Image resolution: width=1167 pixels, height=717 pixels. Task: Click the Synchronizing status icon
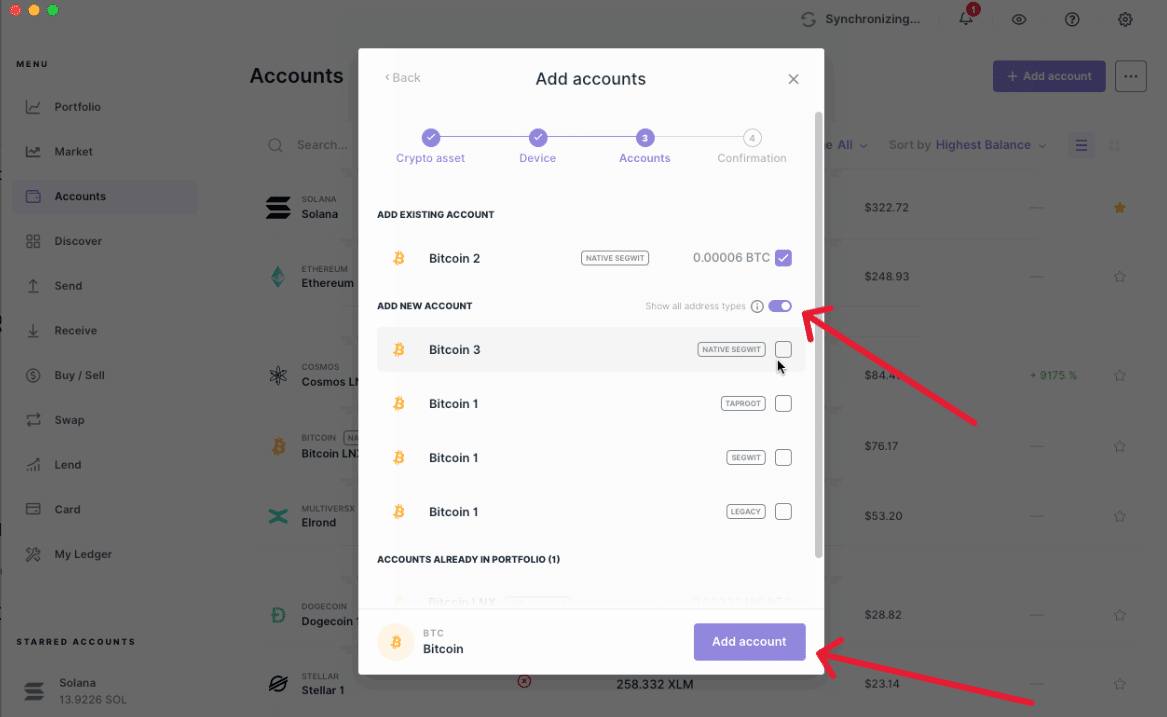[x=808, y=19]
